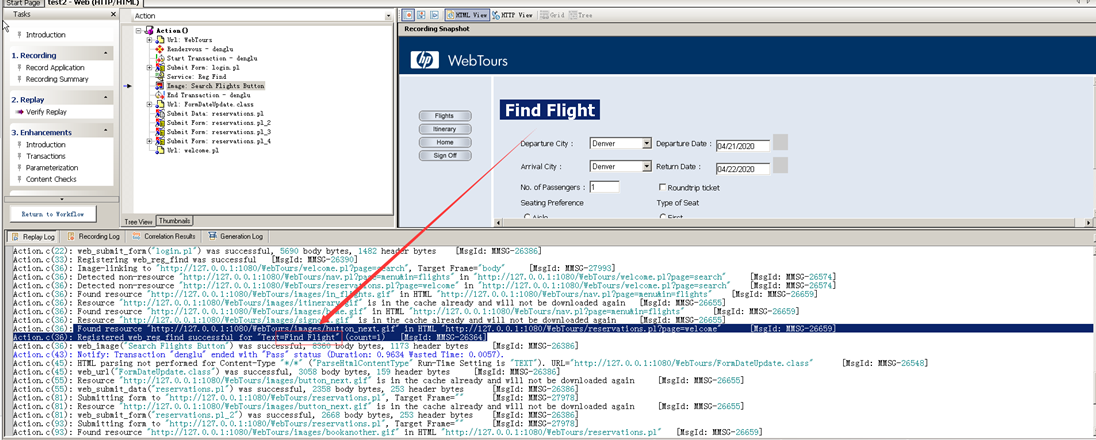Click the Tree toolbar button

(x=581, y=14)
